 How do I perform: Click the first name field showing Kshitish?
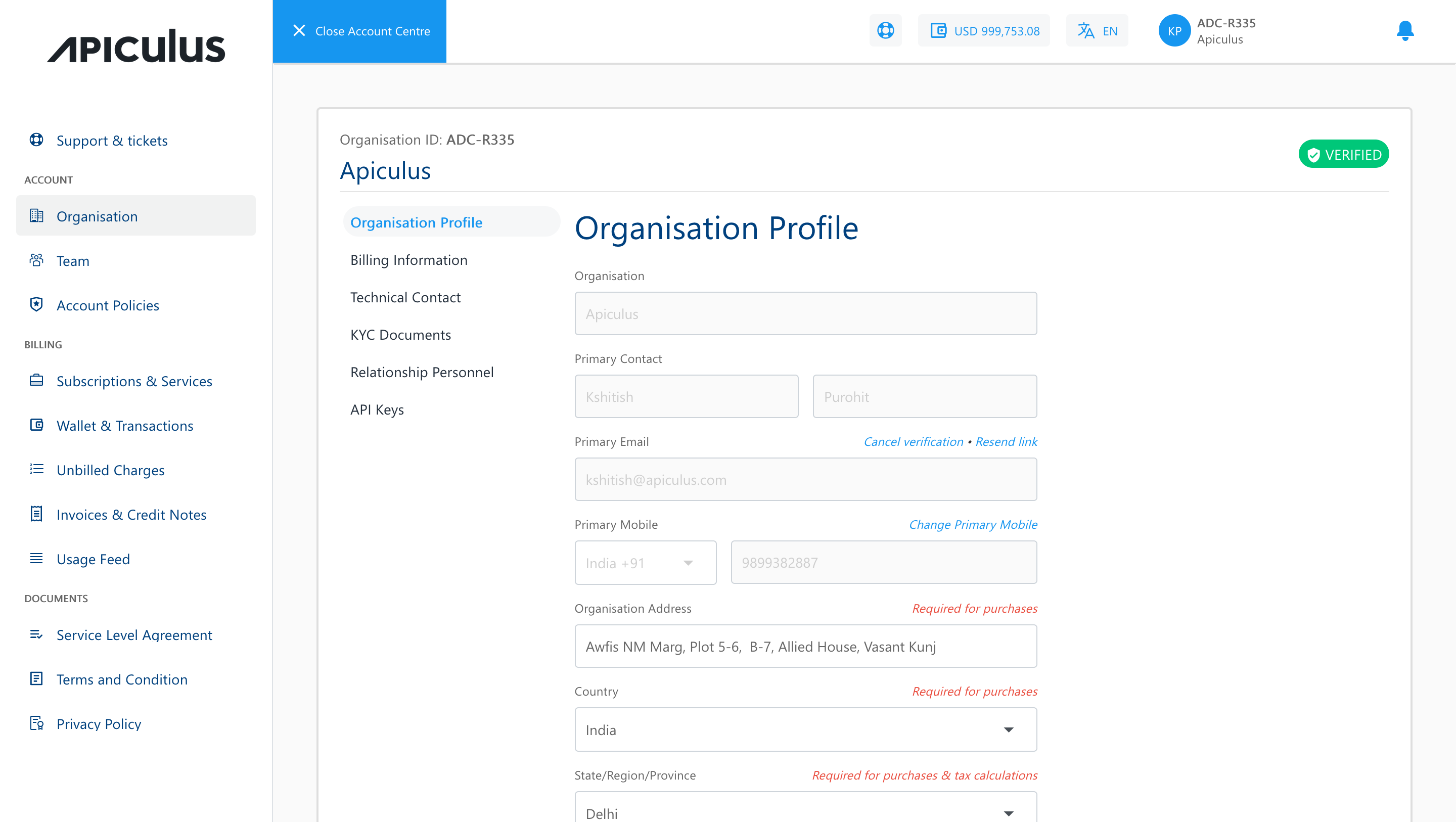tap(686, 396)
